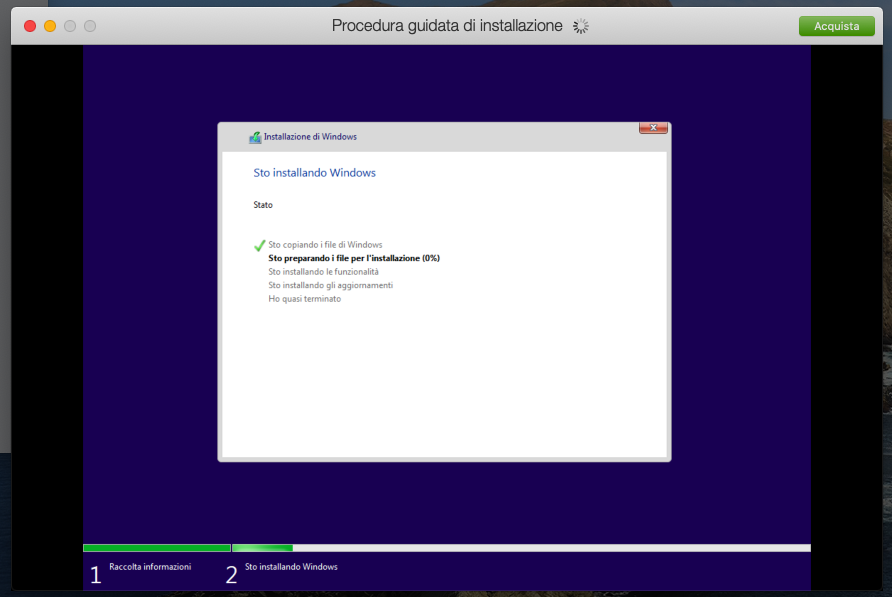Click 'Sto preparando i file per l'installazione (0%)'
Viewport: 892px width, 597px height.
pyautogui.click(x=354, y=258)
